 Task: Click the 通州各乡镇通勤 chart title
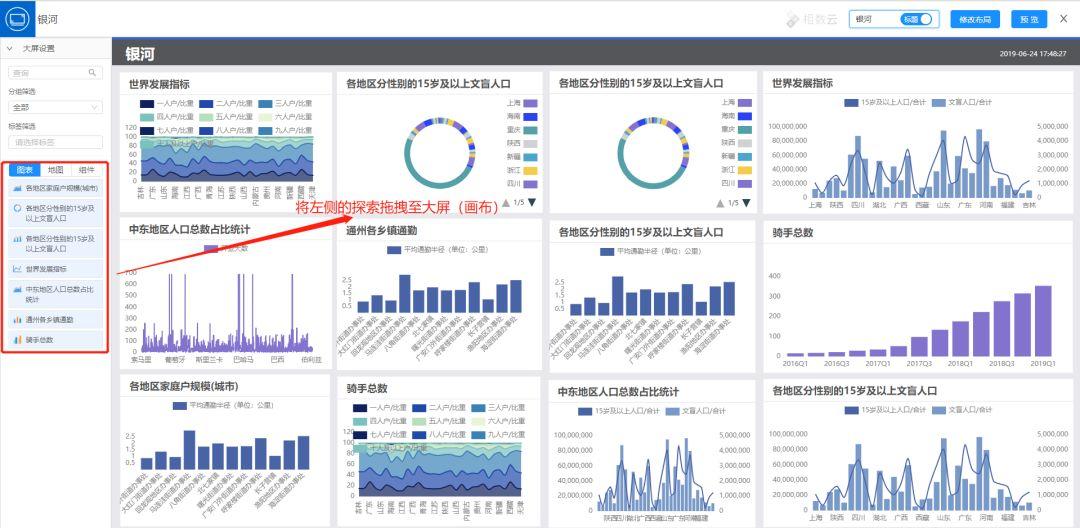pyautogui.click(x=382, y=231)
